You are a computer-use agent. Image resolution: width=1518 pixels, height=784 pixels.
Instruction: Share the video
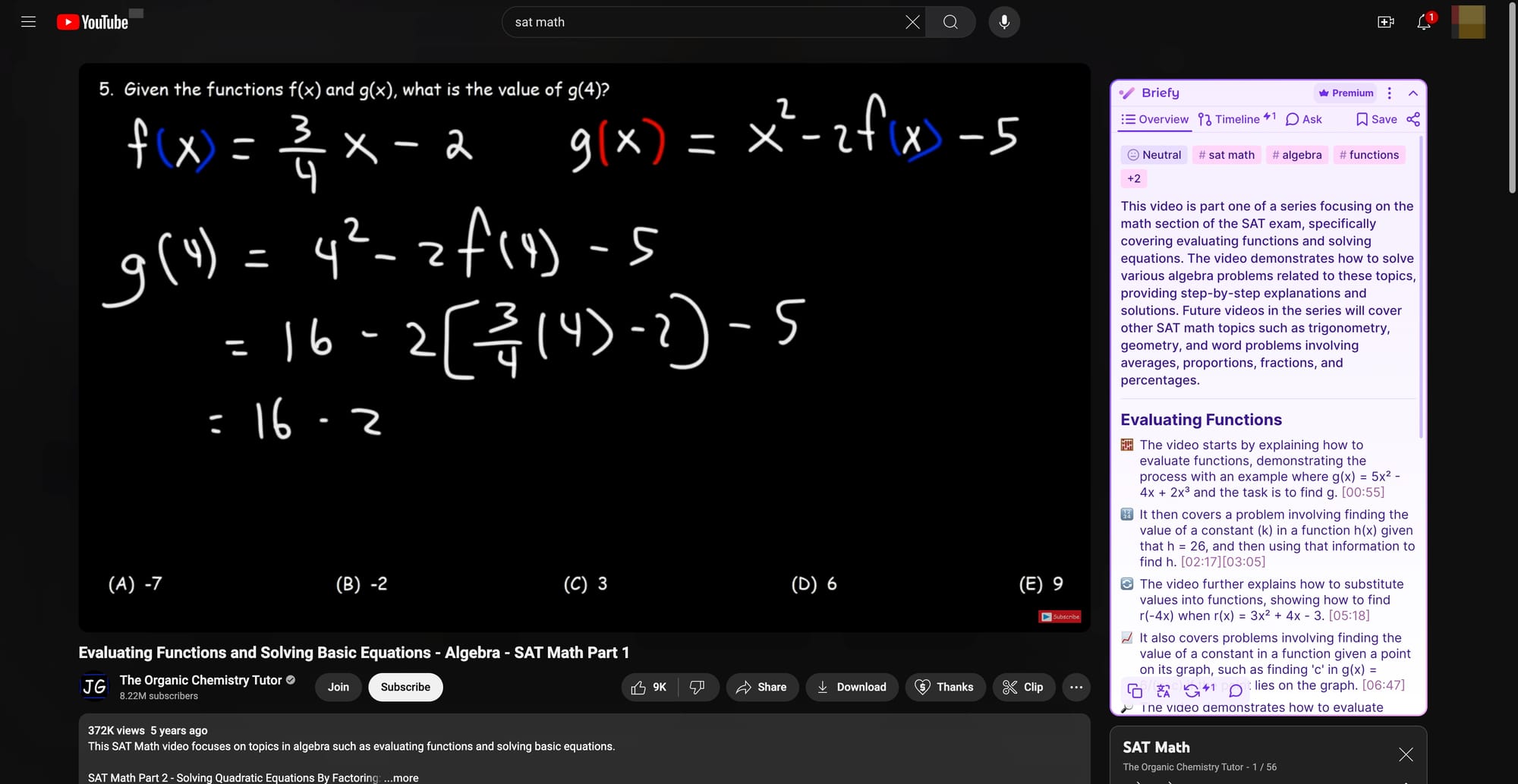(x=762, y=687)
